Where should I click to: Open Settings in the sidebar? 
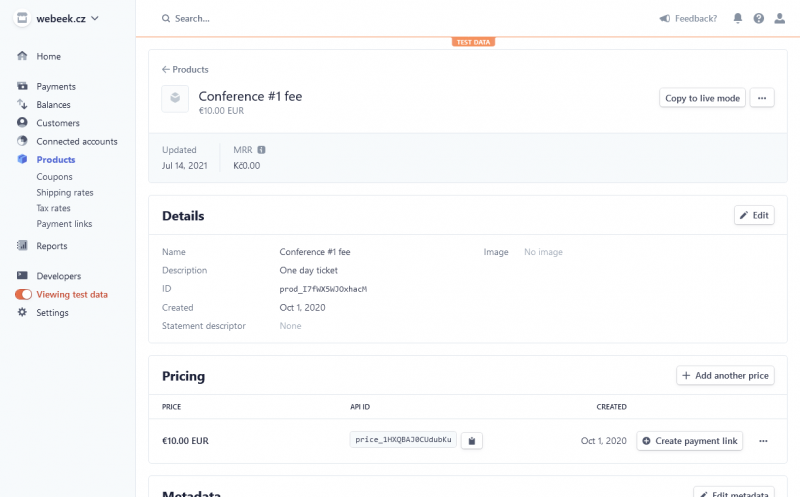click(52, 313)
